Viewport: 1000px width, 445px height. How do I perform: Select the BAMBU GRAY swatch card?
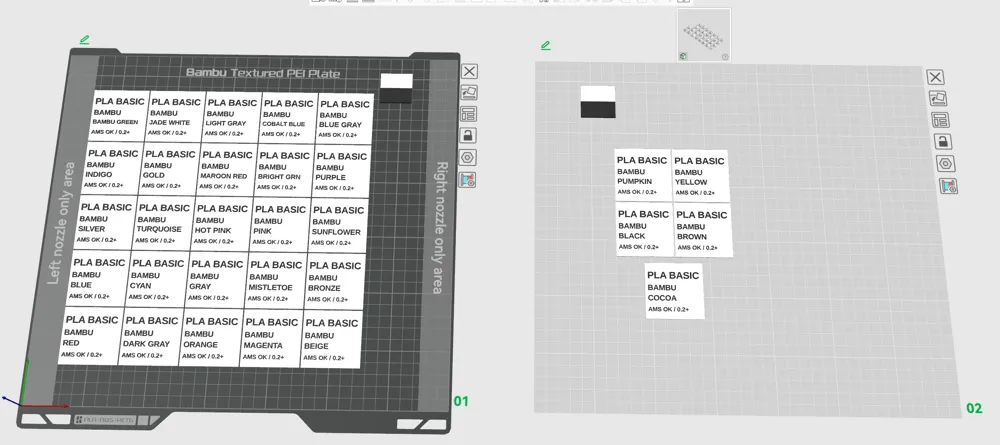[217, 280]
